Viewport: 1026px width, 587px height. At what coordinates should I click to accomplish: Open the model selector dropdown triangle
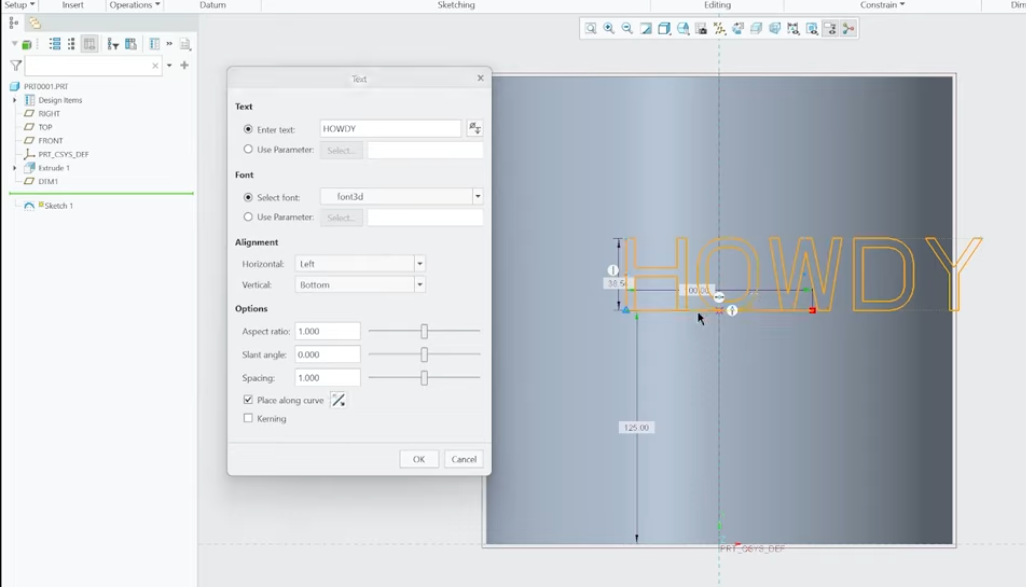pos(14,44)
